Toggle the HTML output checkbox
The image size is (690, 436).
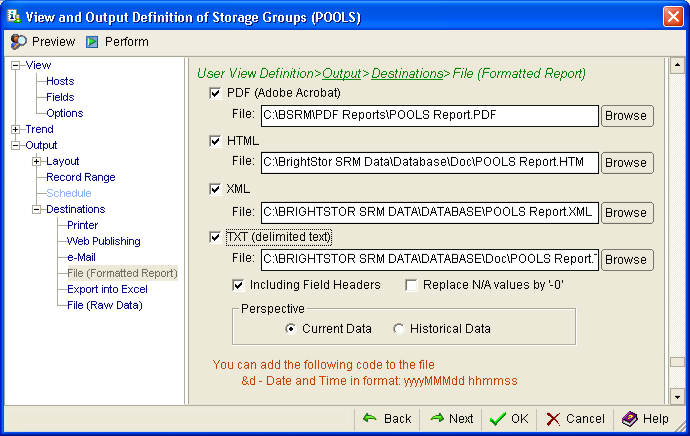click(x=215, y=141)
